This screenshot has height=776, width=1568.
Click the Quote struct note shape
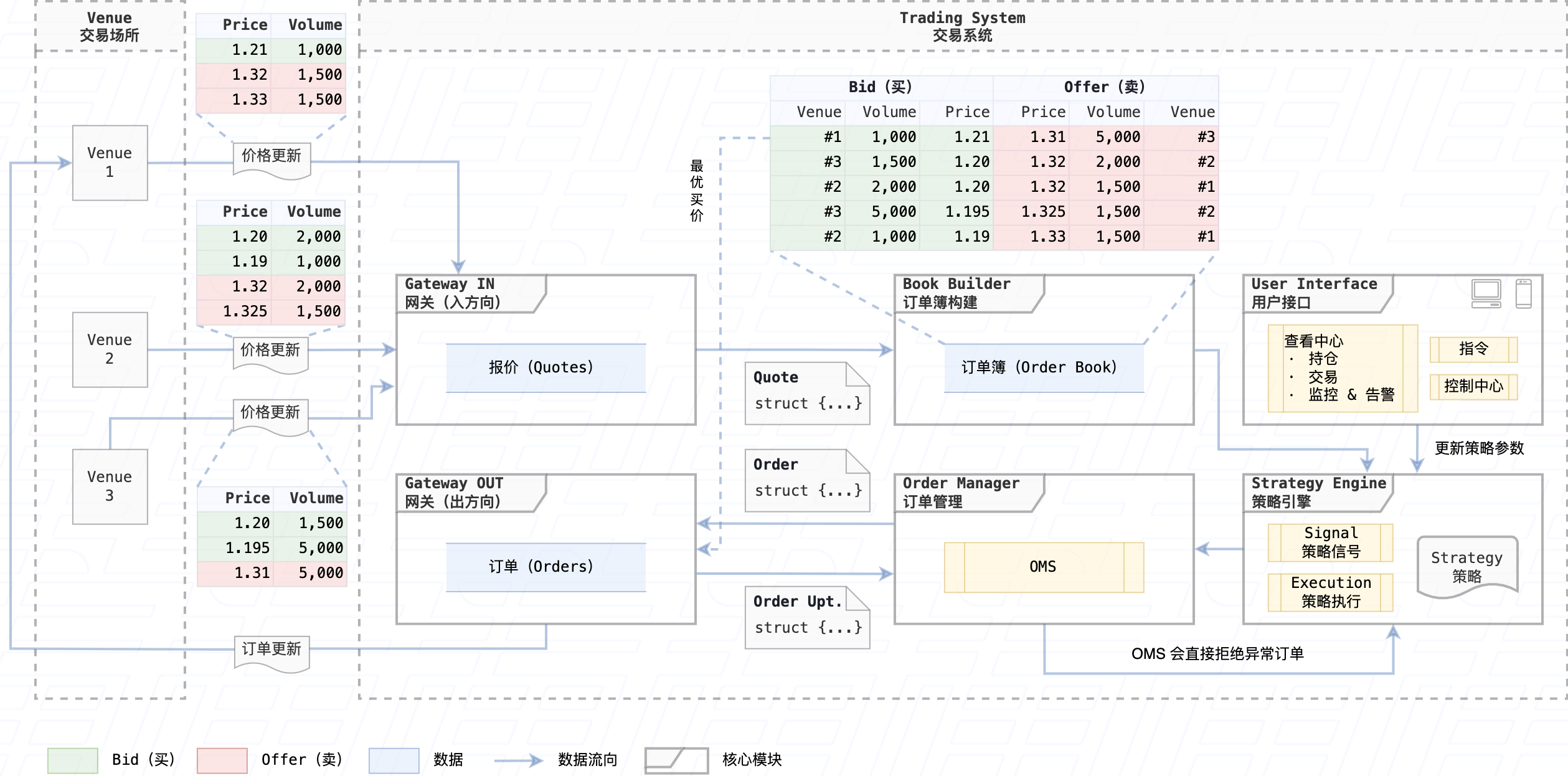pos(806,393)
